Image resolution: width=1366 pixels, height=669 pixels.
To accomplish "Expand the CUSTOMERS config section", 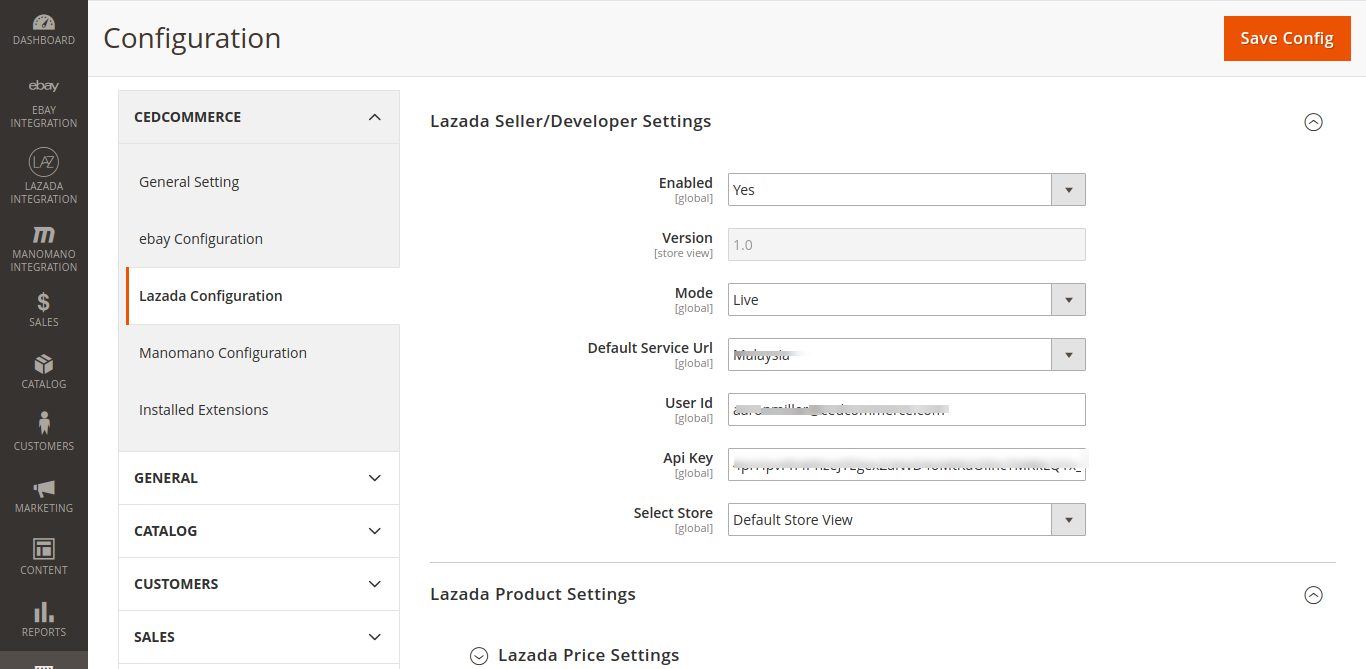I will (x=259, y=584).
